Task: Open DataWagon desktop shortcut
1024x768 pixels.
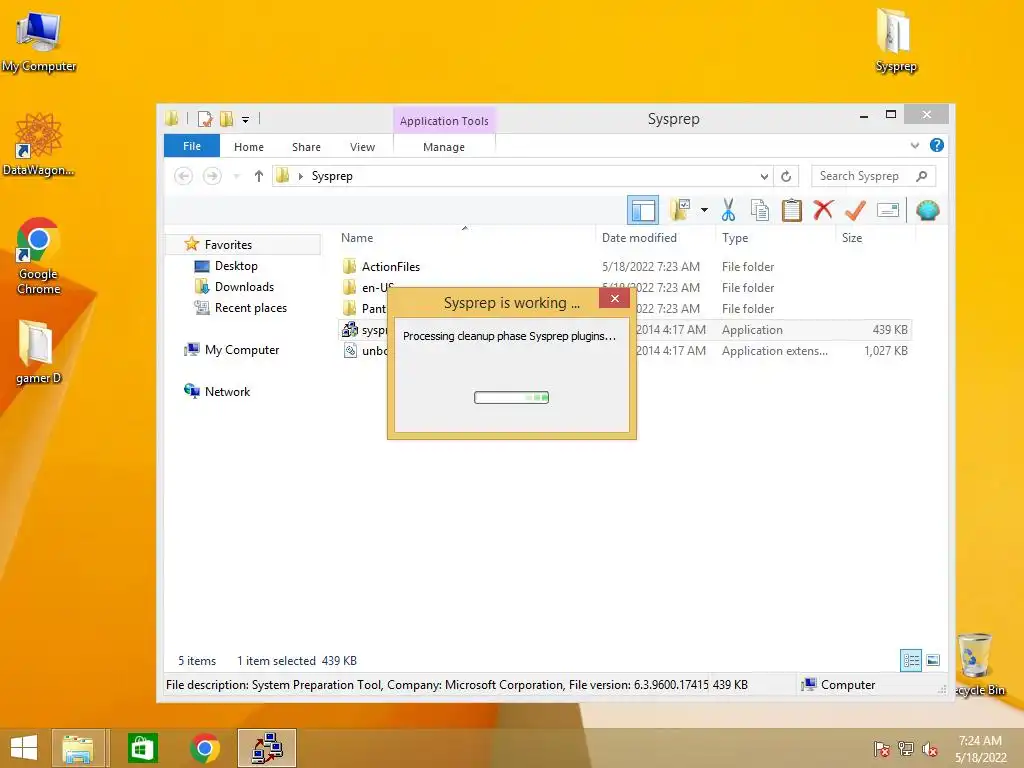Action: tap(39, 145)
